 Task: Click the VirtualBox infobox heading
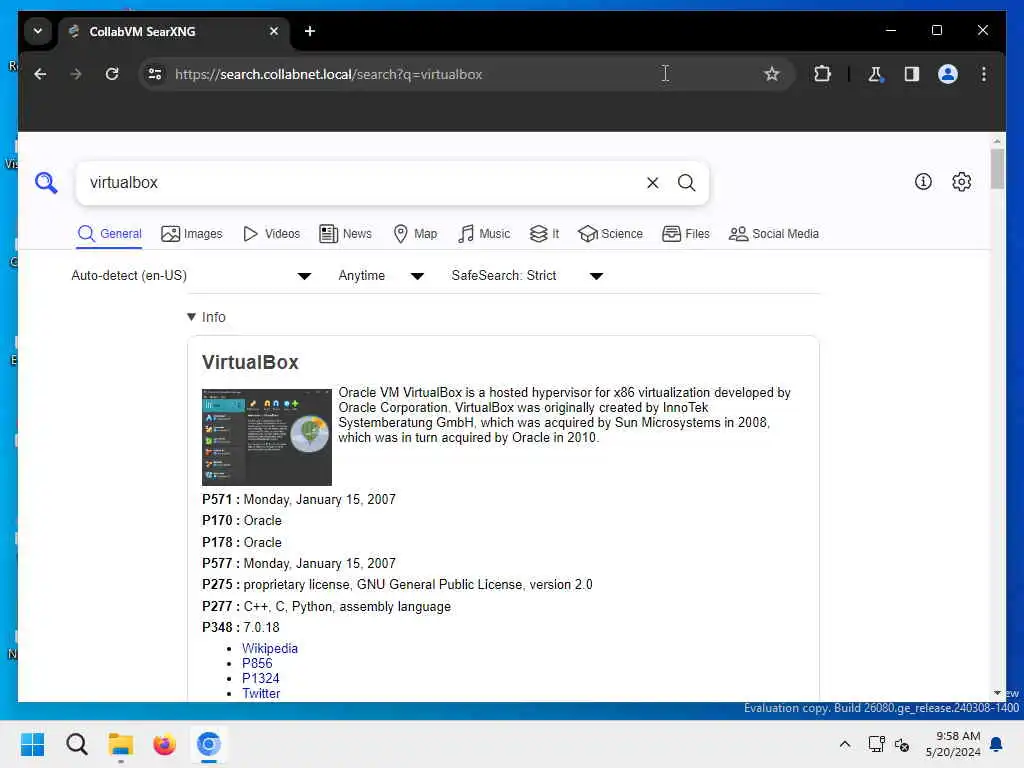pos(250,362)
